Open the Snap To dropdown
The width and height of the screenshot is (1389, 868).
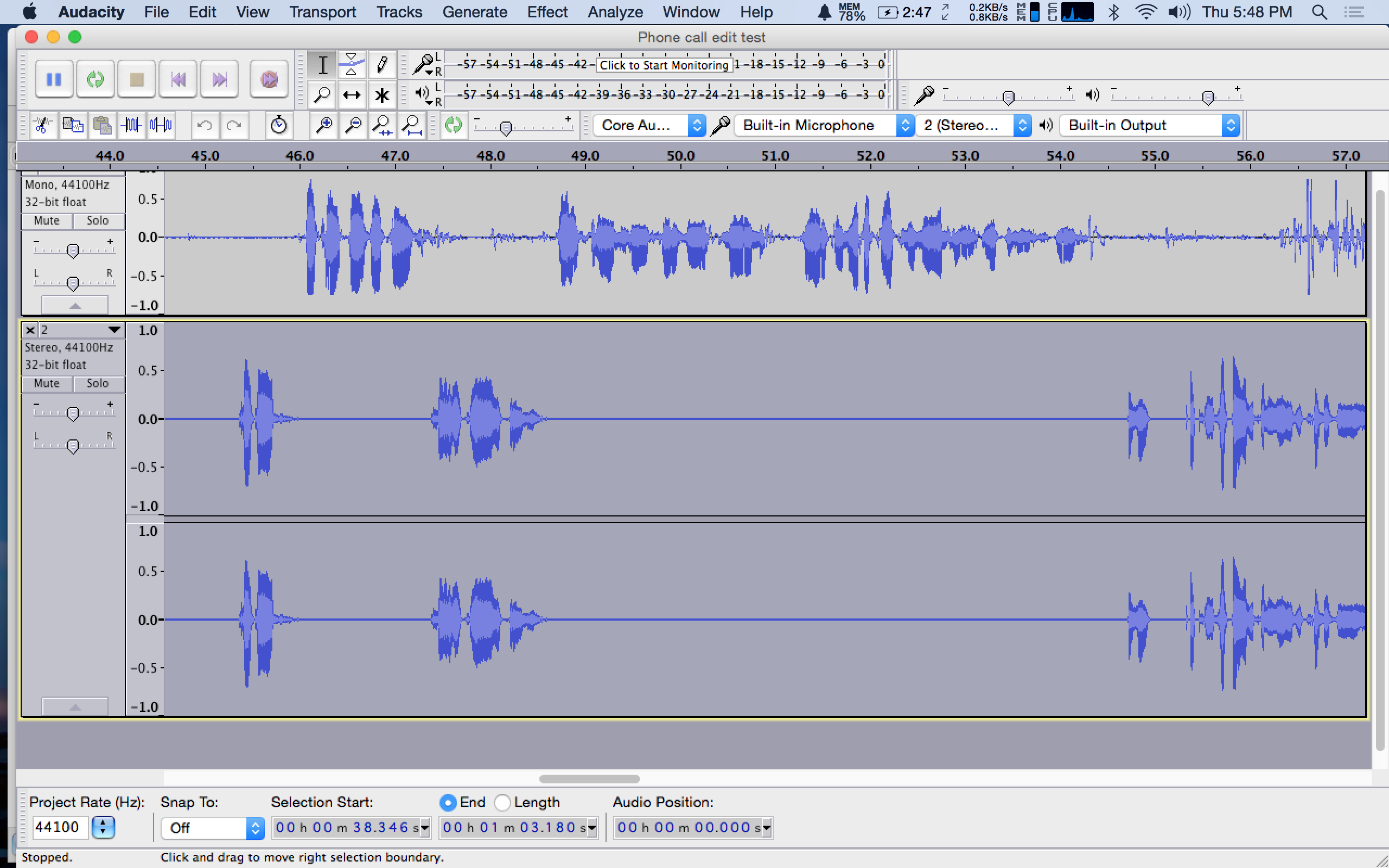[211, 828]
